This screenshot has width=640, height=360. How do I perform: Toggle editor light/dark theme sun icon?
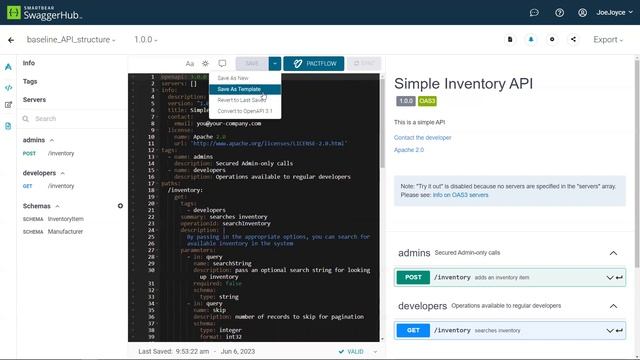pyautogui.click(x=205, y=64)
